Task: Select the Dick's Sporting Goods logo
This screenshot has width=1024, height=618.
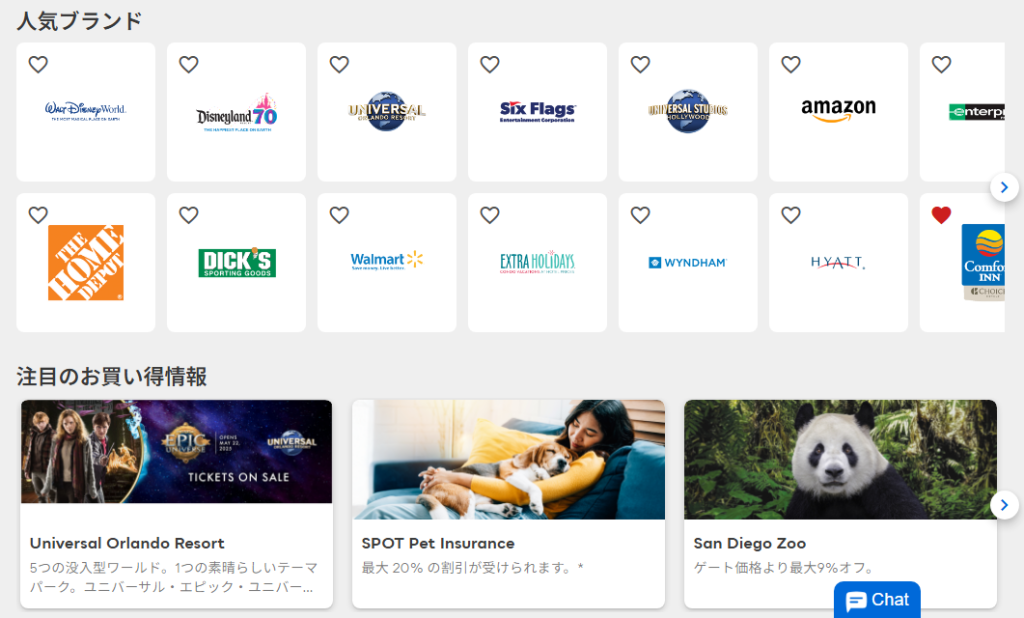Action: pyautogui.click(x=237, y=262)
